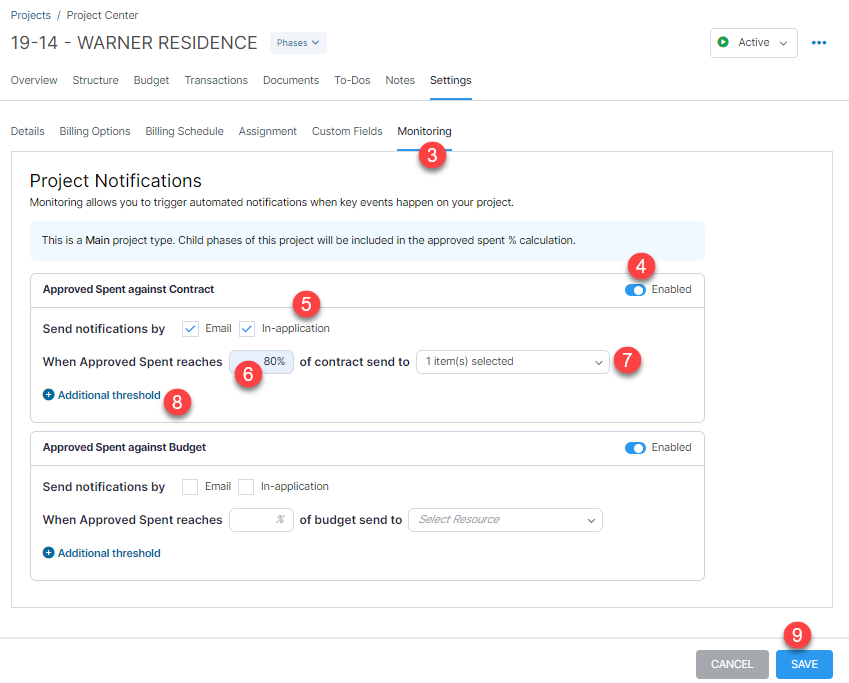Click the empty budget percentage field

[x=262, y=520]
